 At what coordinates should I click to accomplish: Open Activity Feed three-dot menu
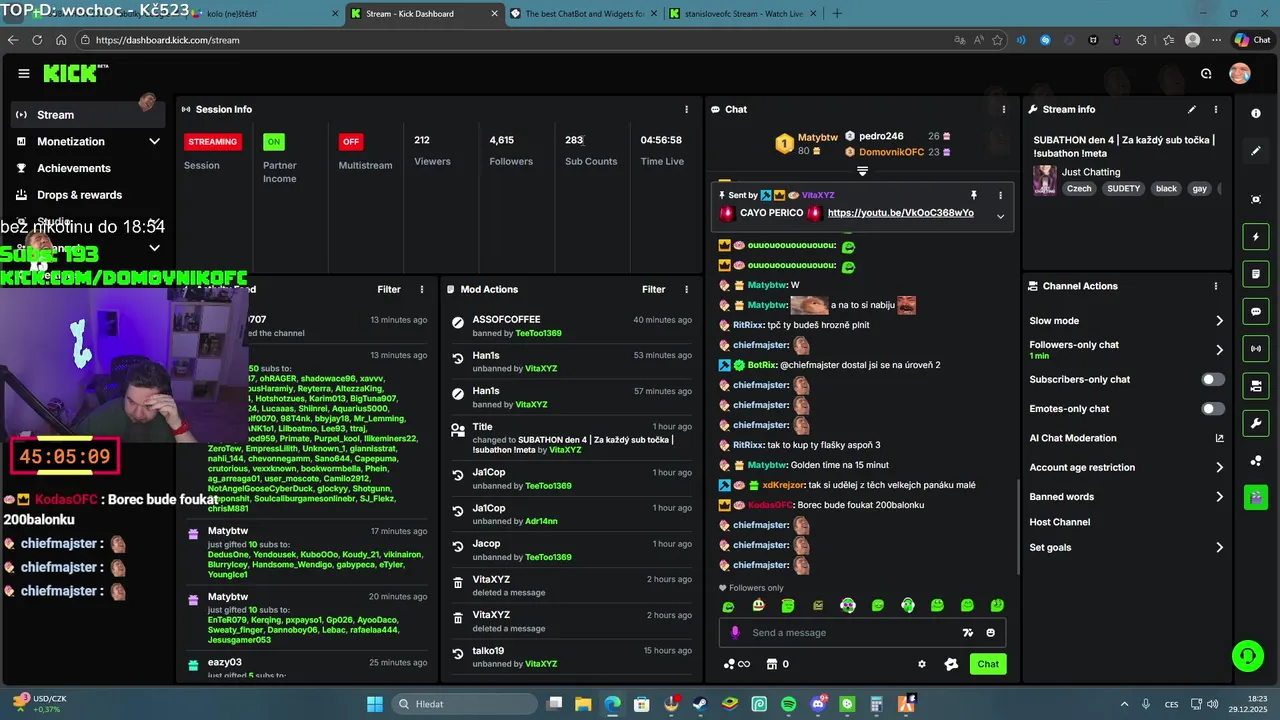422,289
